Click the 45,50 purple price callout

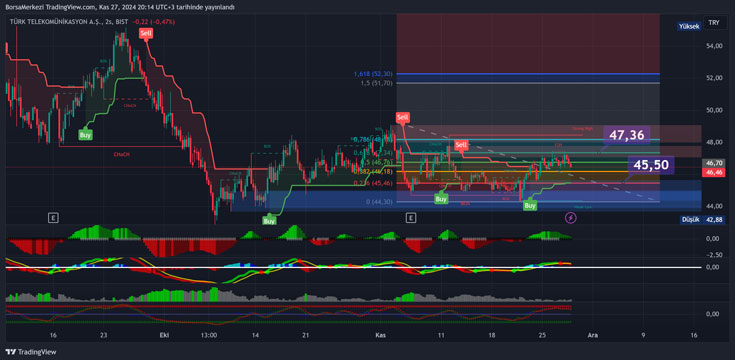click(652, 165)
